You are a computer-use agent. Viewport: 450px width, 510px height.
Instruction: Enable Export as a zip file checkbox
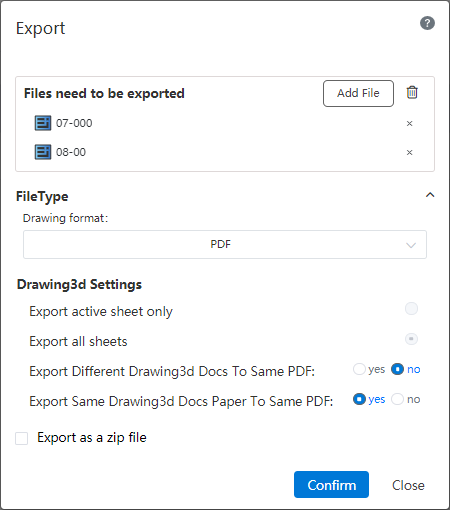click(22, 438)
